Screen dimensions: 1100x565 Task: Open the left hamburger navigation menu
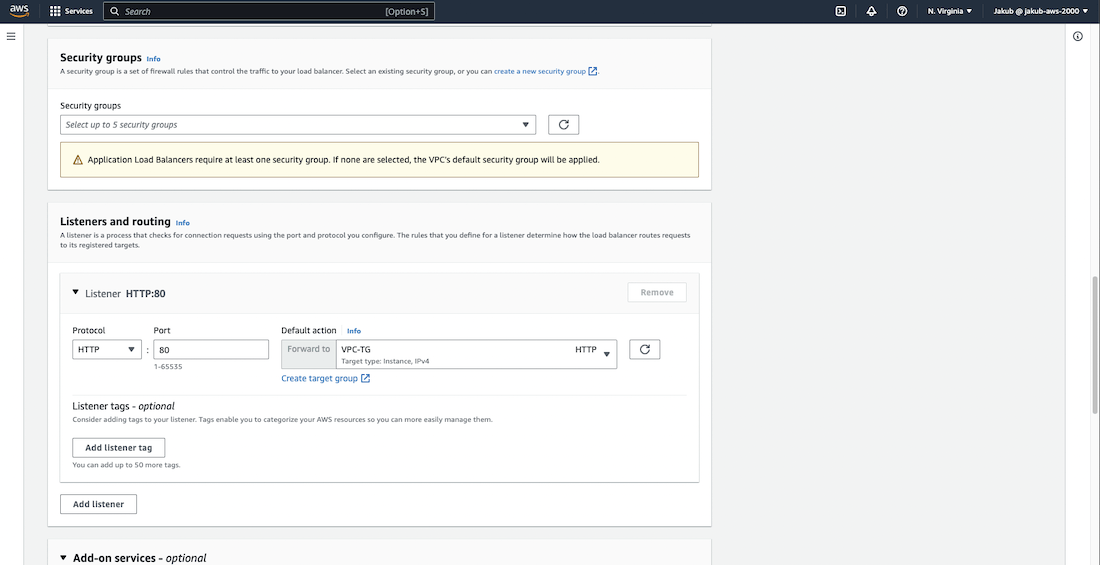(11, 36)
